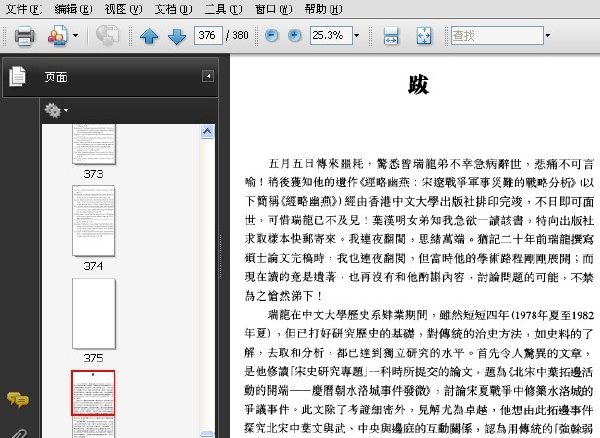Click the fit width scrolling icon

coord(391,36)
